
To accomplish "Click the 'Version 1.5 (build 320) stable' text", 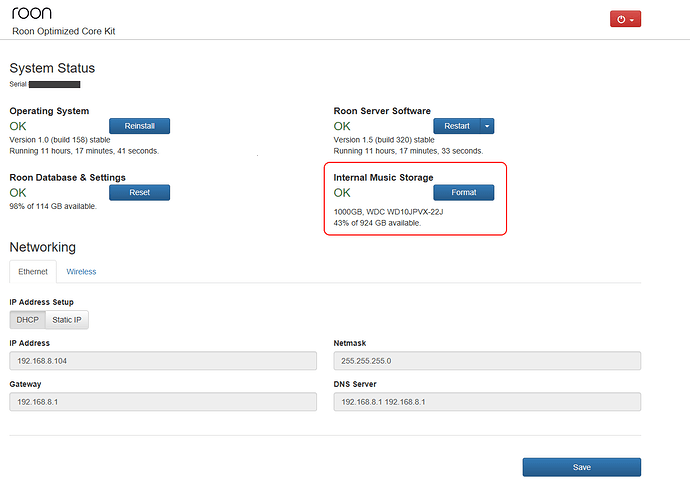I will (x=384, y=140).
